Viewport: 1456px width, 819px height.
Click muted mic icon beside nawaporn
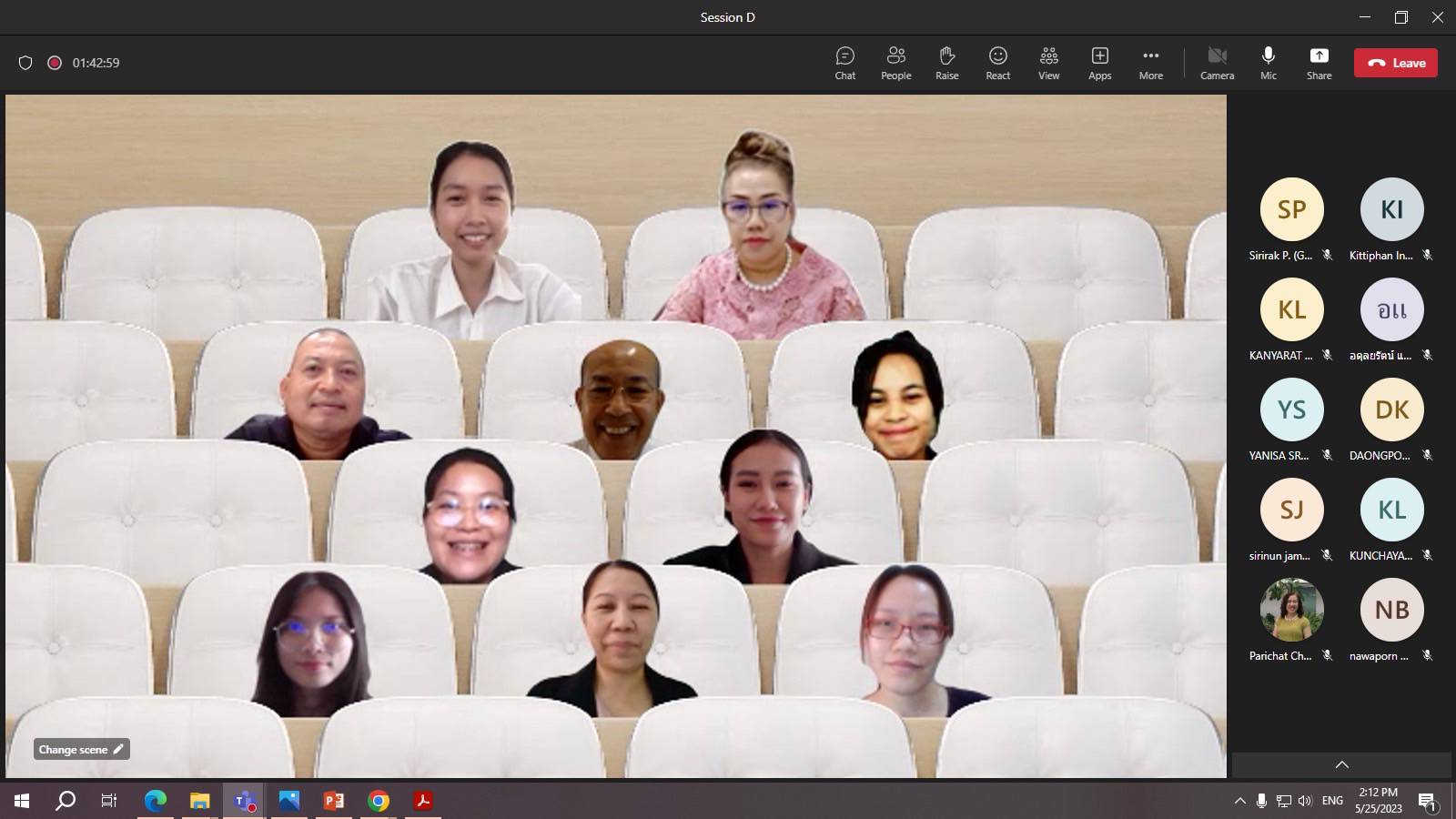1427,656
